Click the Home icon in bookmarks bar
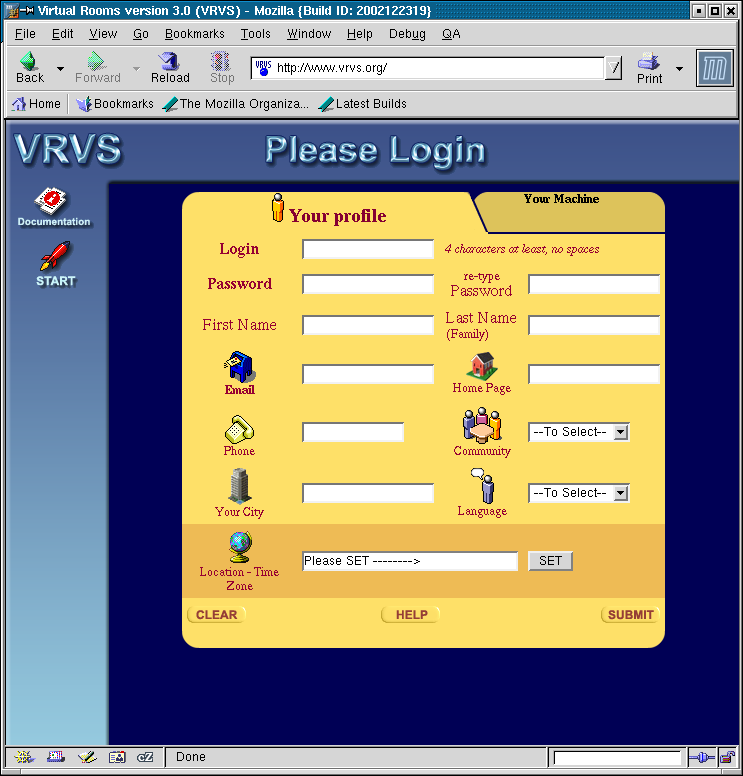This screenshot has width=743, height=776. point(19,104)
